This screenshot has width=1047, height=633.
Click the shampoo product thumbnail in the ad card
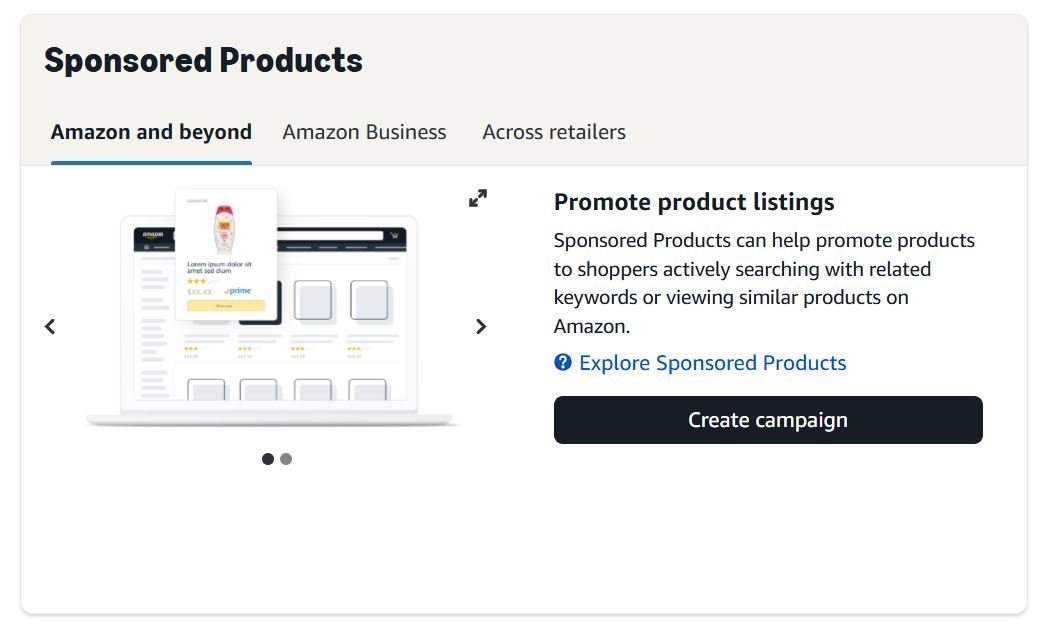[x=223, y=228]
